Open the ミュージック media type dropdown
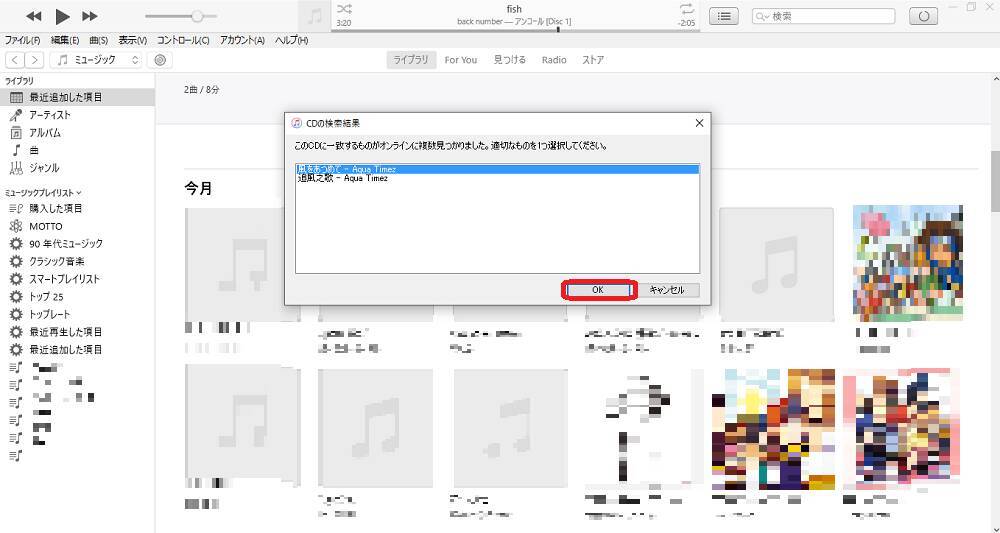 point(98,60)
